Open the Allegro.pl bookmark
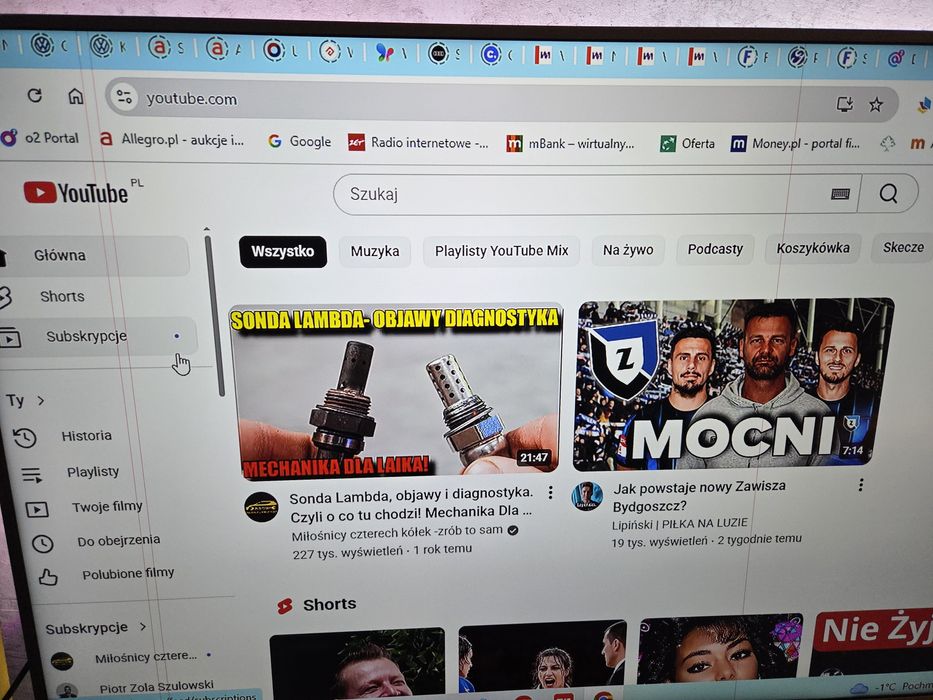Image resolution: width=933 pixels, height=700 pixels. coord(172,140)
